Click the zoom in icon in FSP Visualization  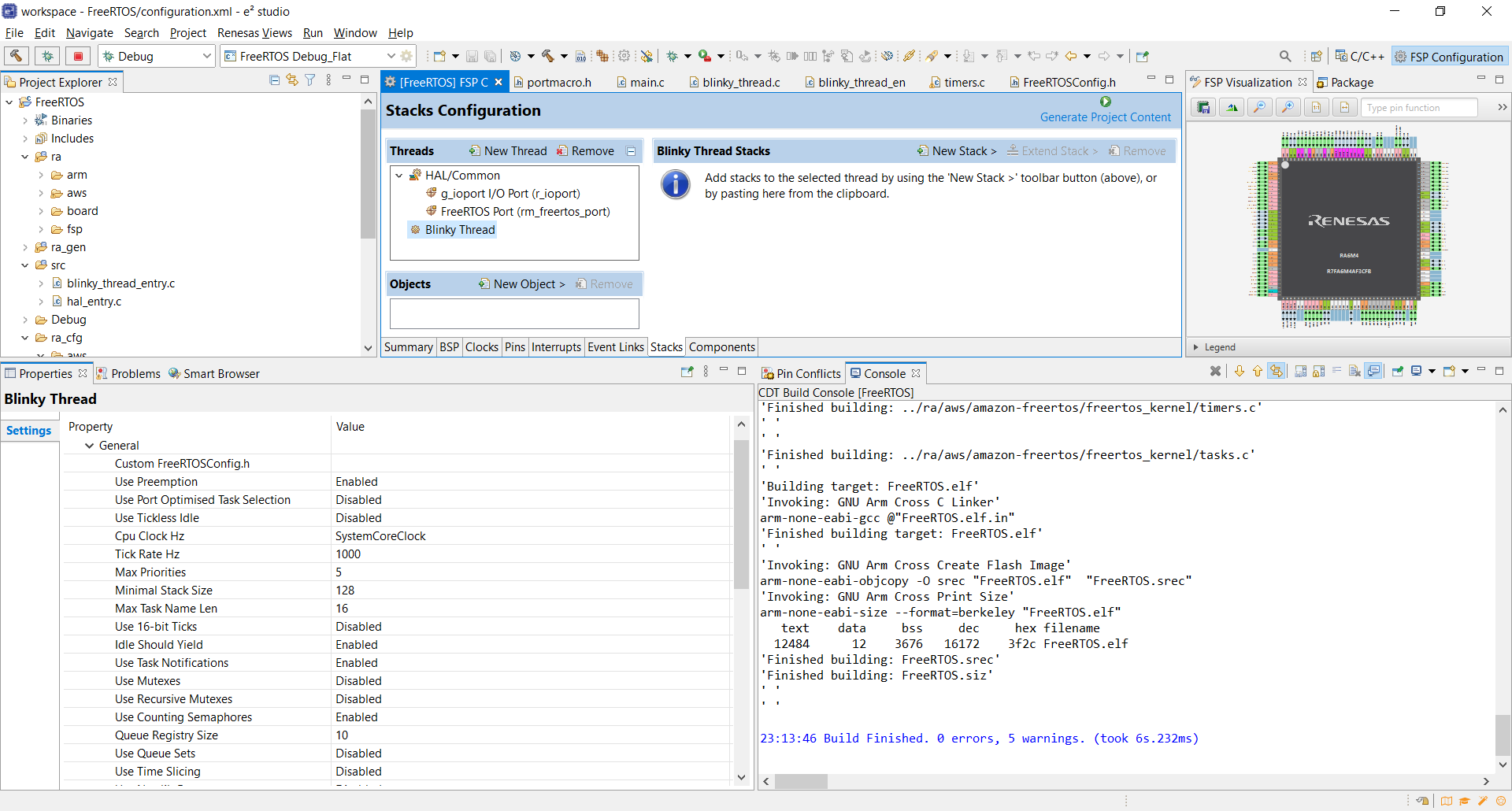(x=1288, y=107)
